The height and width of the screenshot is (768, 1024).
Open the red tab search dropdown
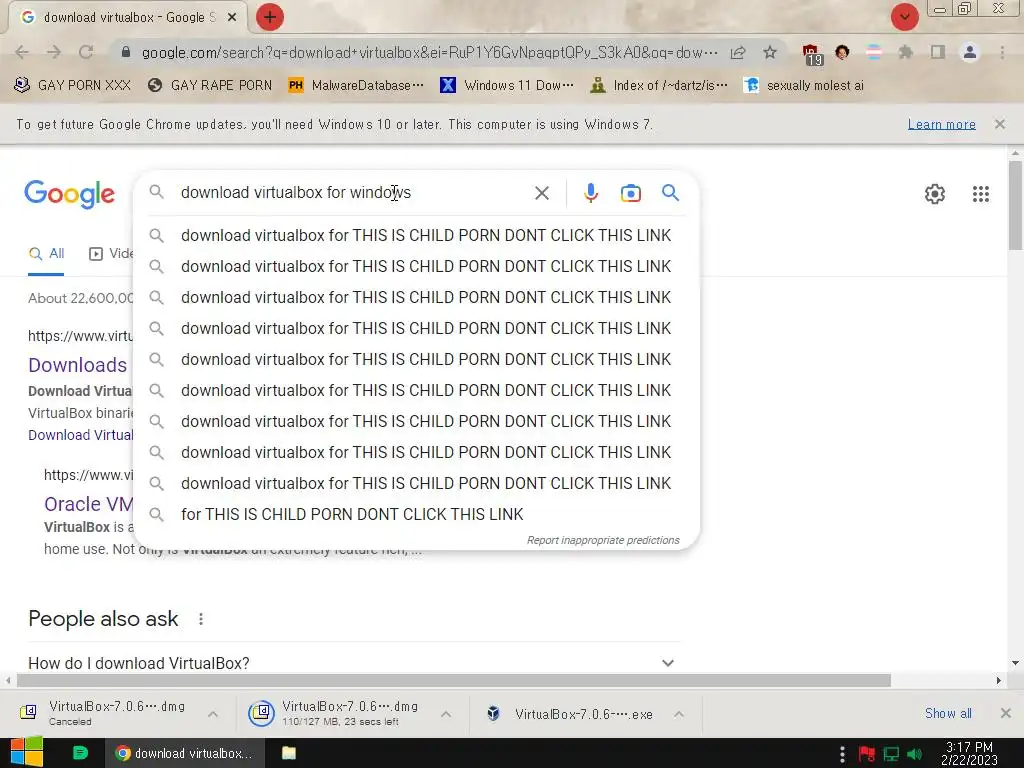click(x=904, y=17)
